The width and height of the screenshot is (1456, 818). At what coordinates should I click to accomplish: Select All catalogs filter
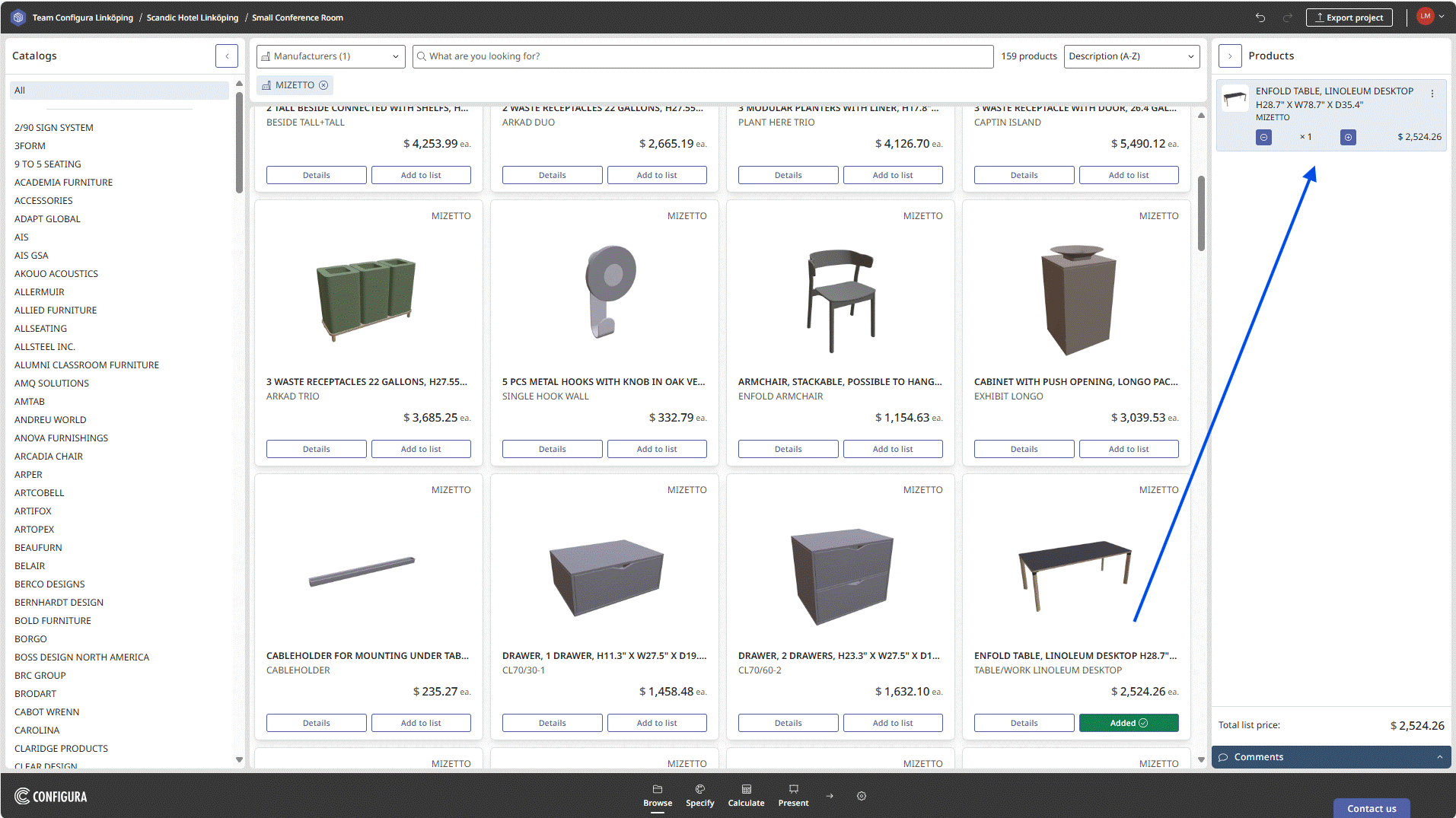[119, 91]
